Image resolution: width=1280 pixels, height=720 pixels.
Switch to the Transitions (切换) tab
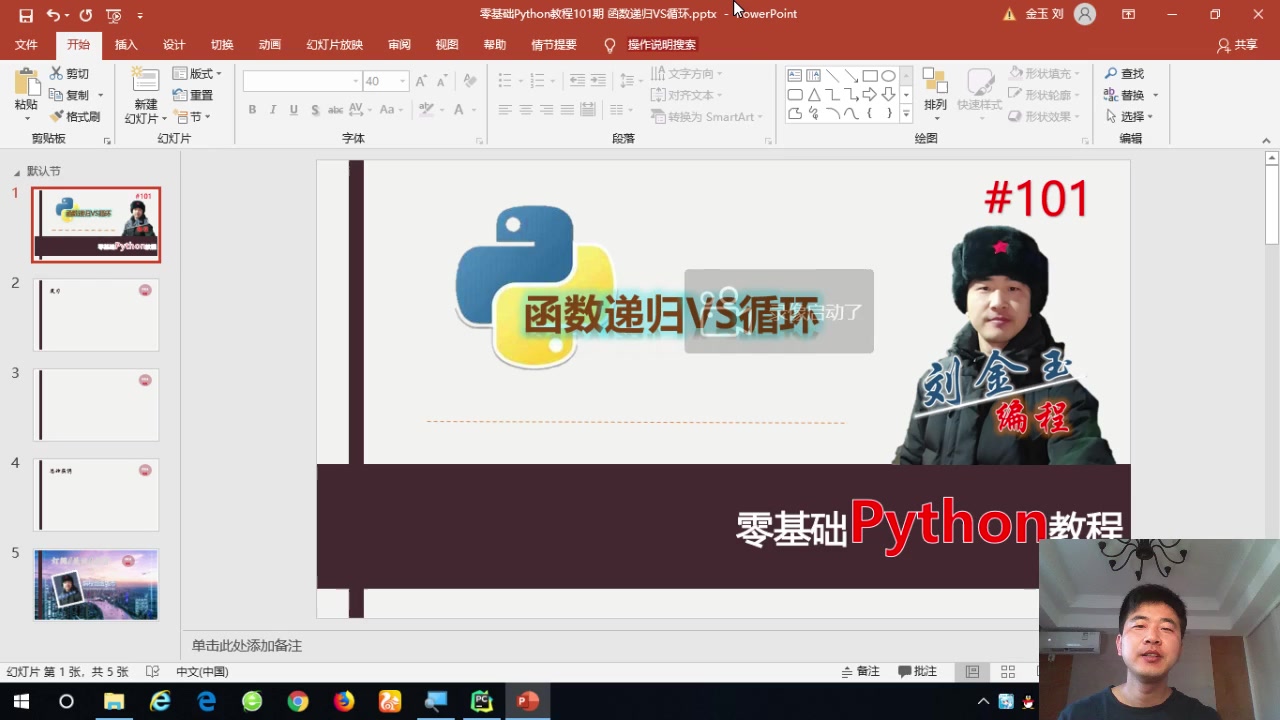222,45
